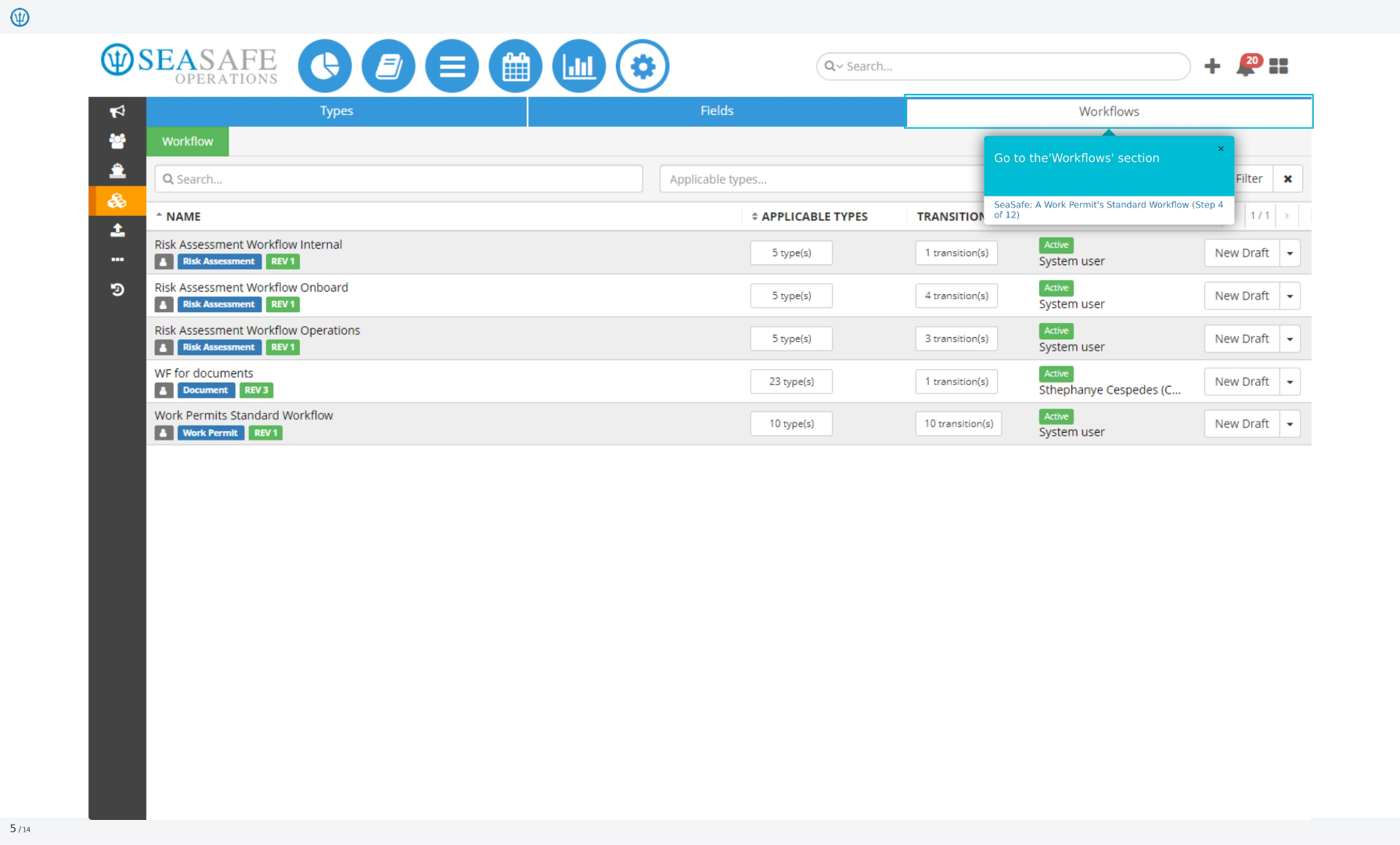
Task: Select the green Workflow sub-tab
Action: 187,142
